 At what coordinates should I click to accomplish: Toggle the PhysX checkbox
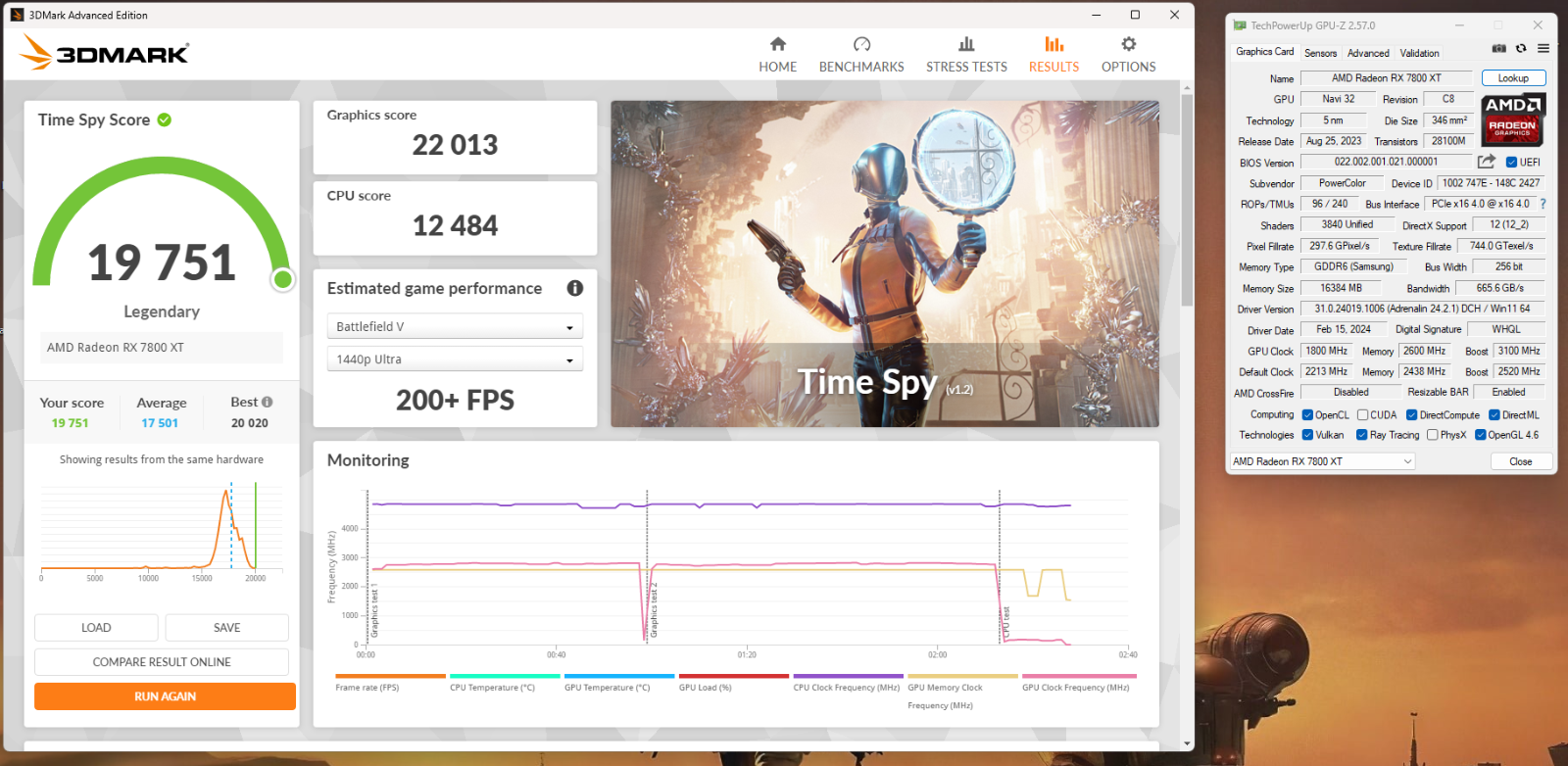pyautogui.click(x=1432, y=435)
